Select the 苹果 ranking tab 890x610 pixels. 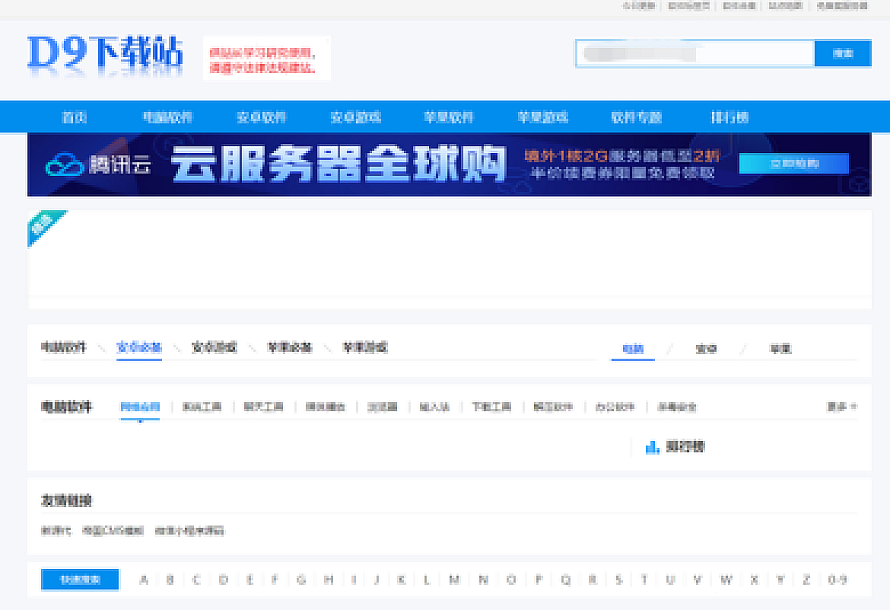pos(780,349)
